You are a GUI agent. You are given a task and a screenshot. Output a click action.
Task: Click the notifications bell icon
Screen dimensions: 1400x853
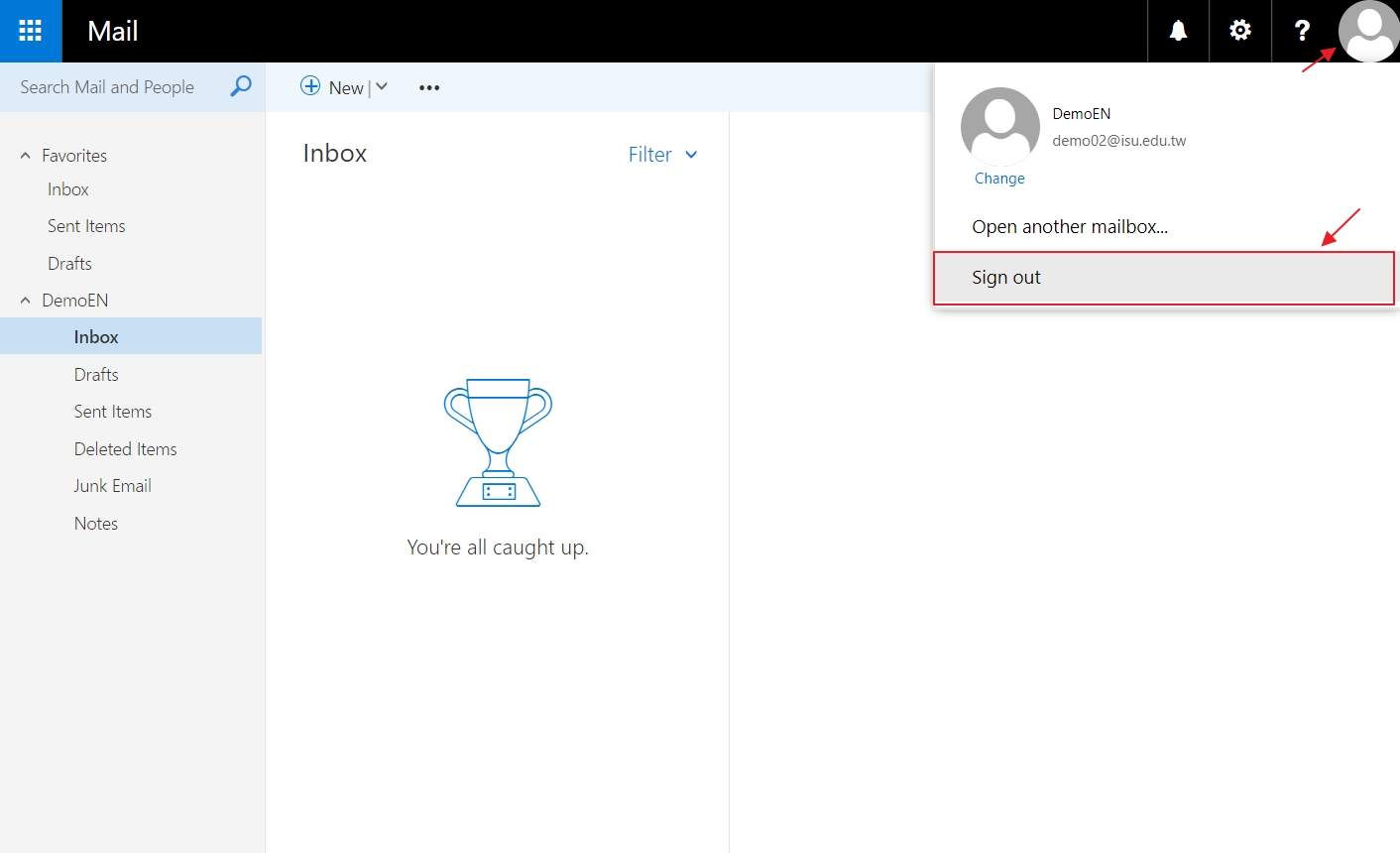(1178, 31)
